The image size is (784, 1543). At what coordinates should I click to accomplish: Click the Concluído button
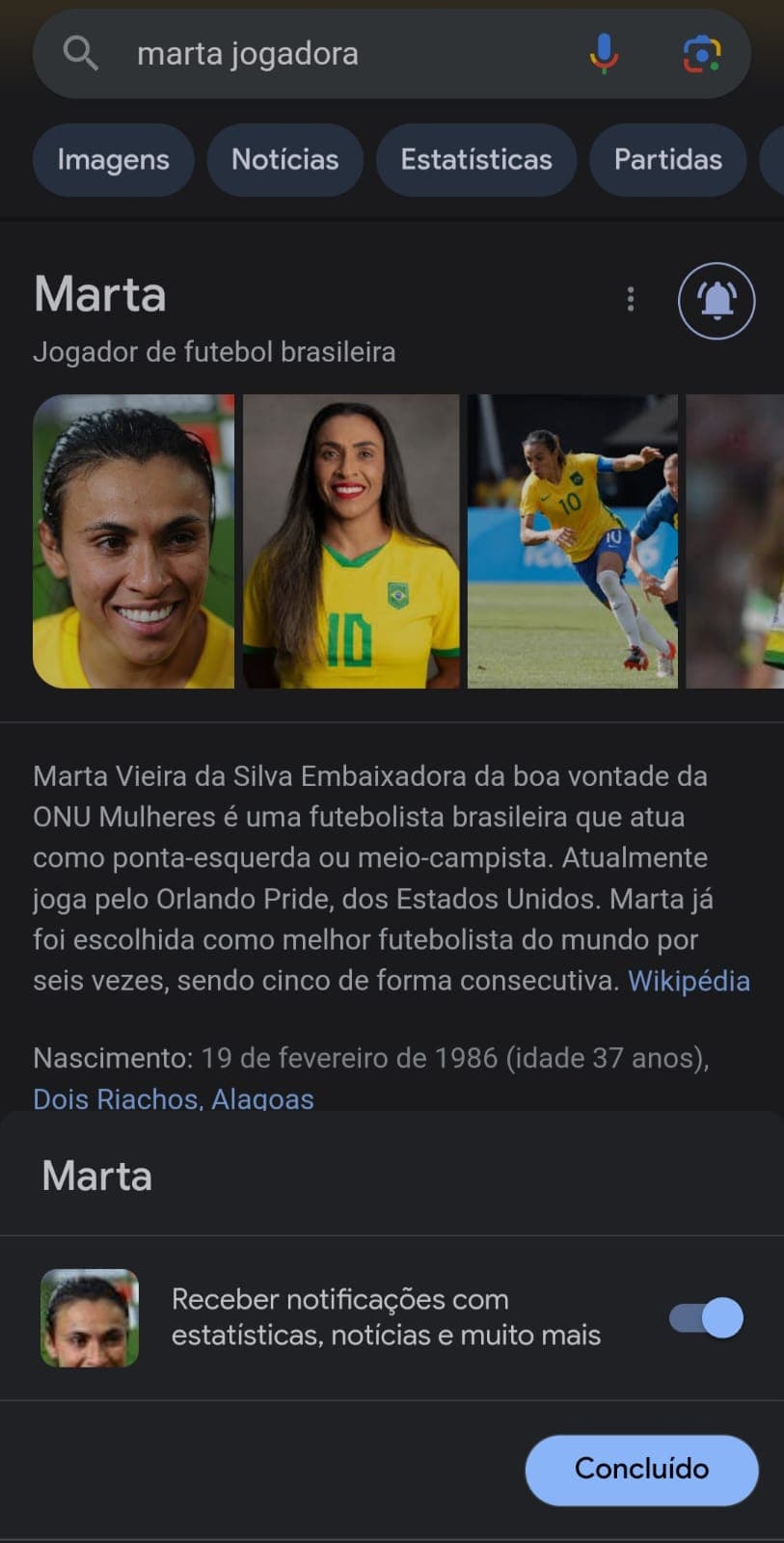pyautogui.click(x=641, y=1469)
